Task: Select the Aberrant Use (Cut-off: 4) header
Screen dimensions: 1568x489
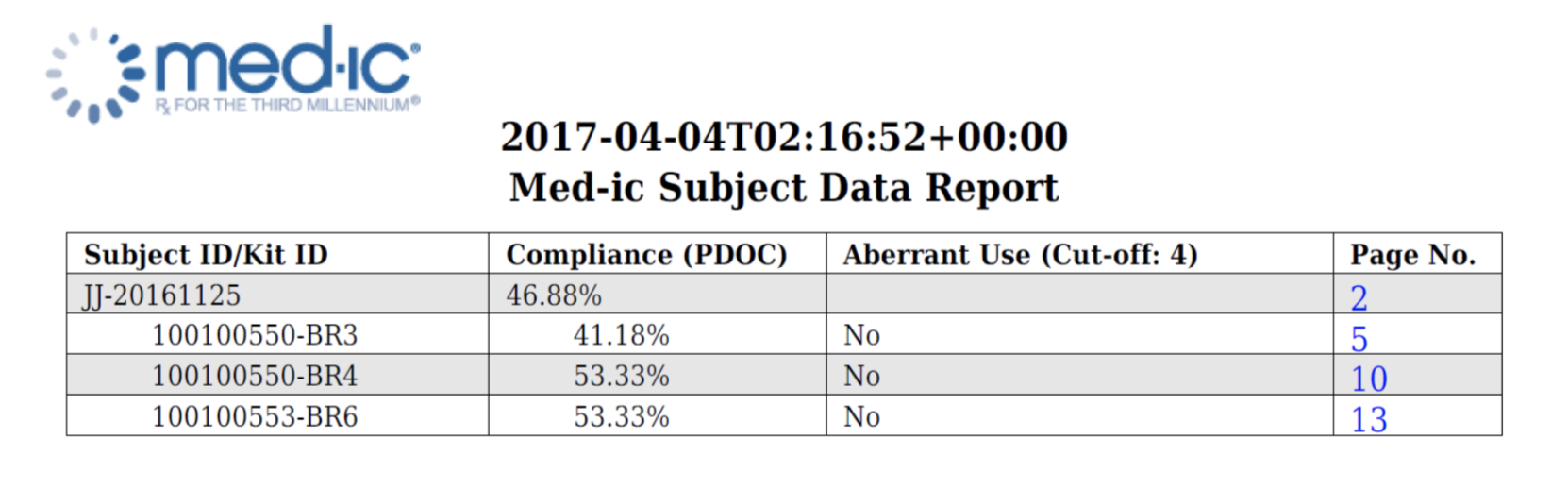Action: (1020, 255)
